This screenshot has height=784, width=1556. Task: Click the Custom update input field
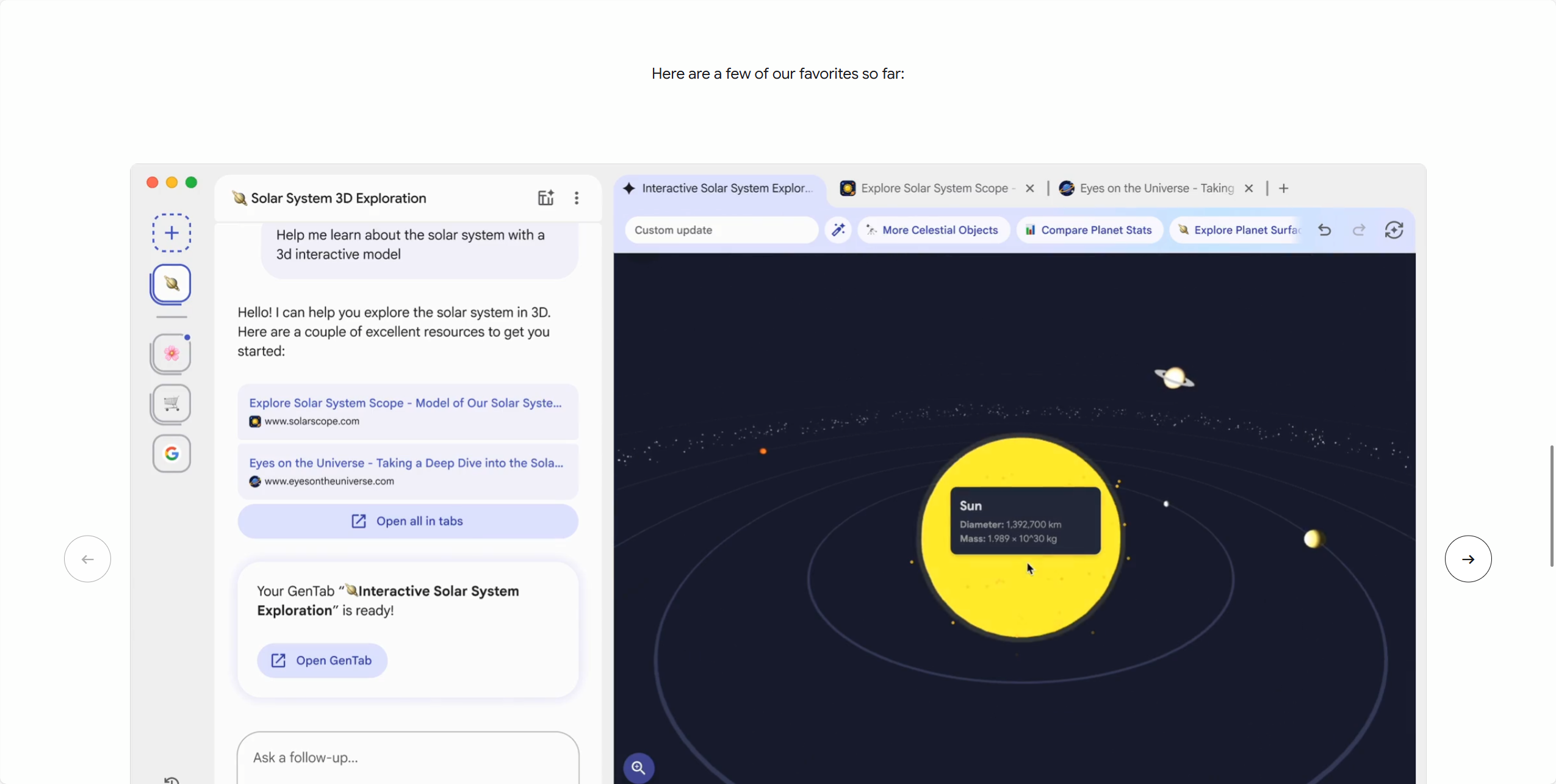(721, 230)
